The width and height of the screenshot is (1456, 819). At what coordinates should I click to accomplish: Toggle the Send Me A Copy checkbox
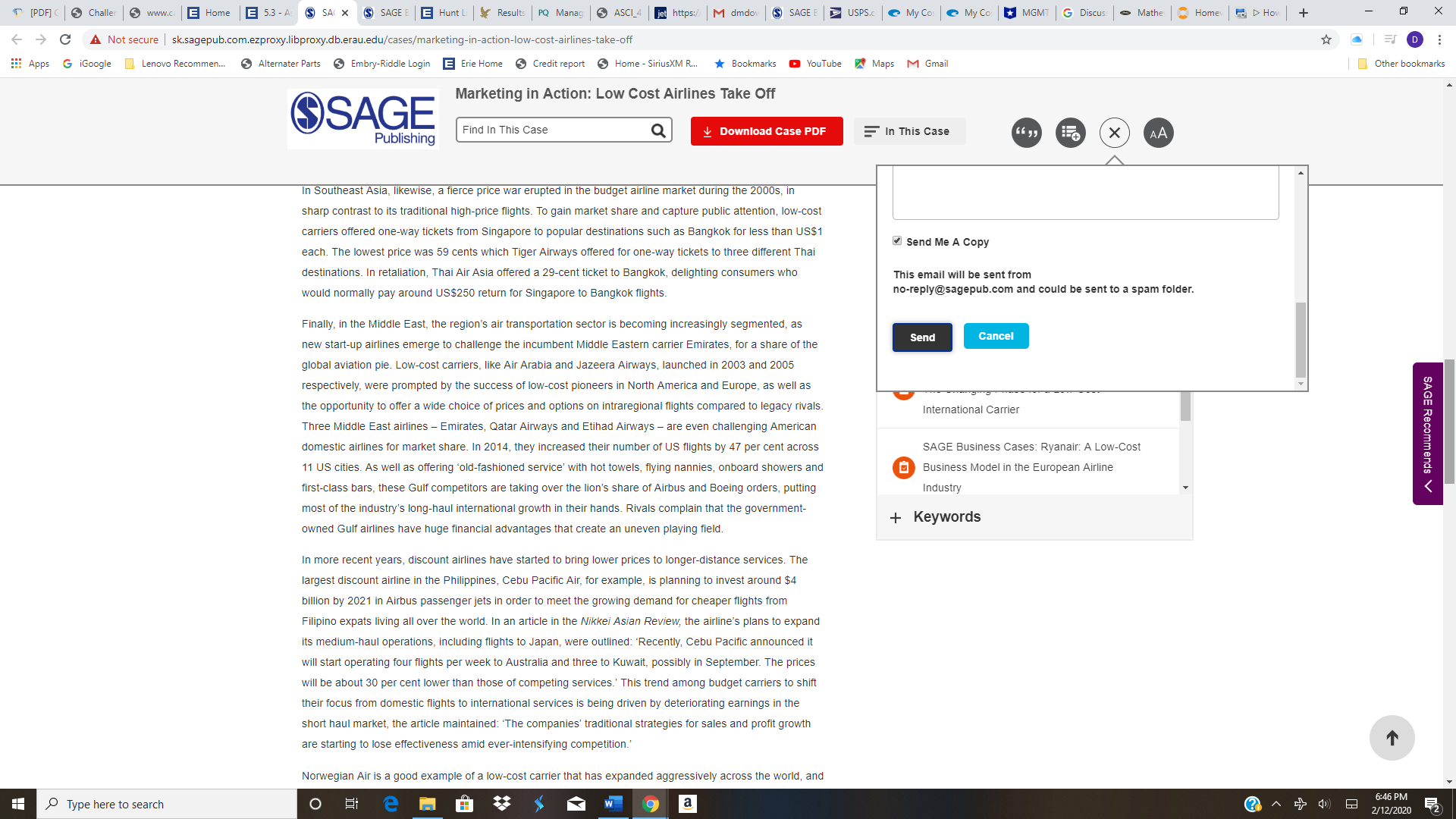tap(897, 241)
